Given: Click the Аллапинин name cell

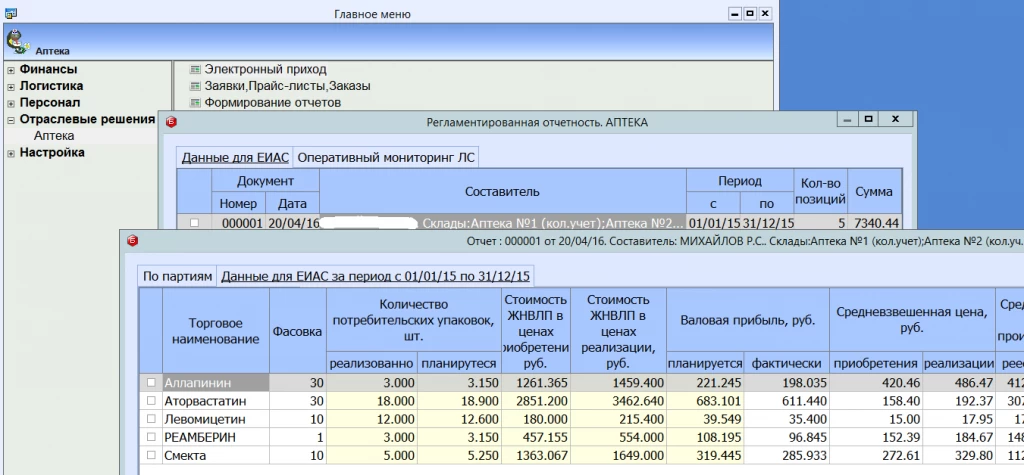Looking at the screenshot, I should tap(216, 382).
